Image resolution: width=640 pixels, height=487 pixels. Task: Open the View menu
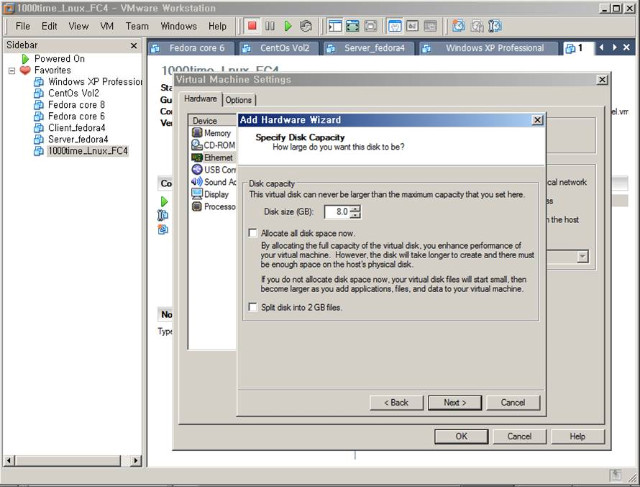tap(78, 26)
